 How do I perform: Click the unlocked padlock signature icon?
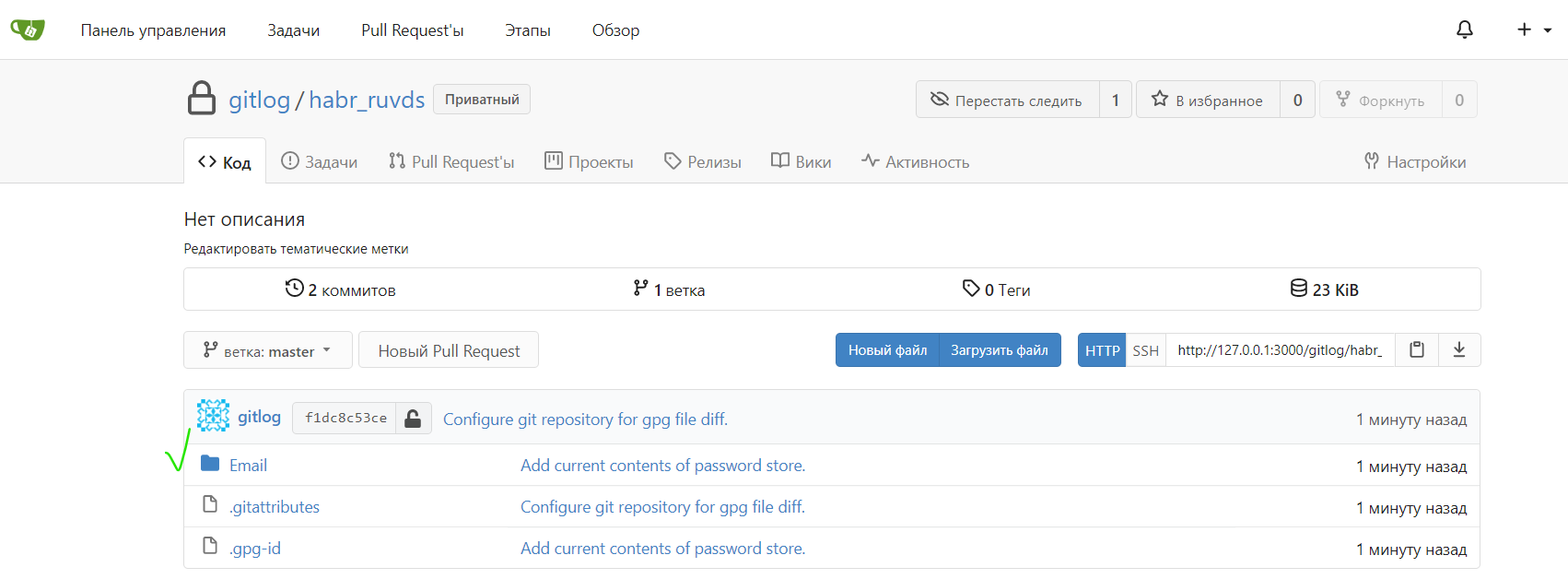tap(413, 419)
